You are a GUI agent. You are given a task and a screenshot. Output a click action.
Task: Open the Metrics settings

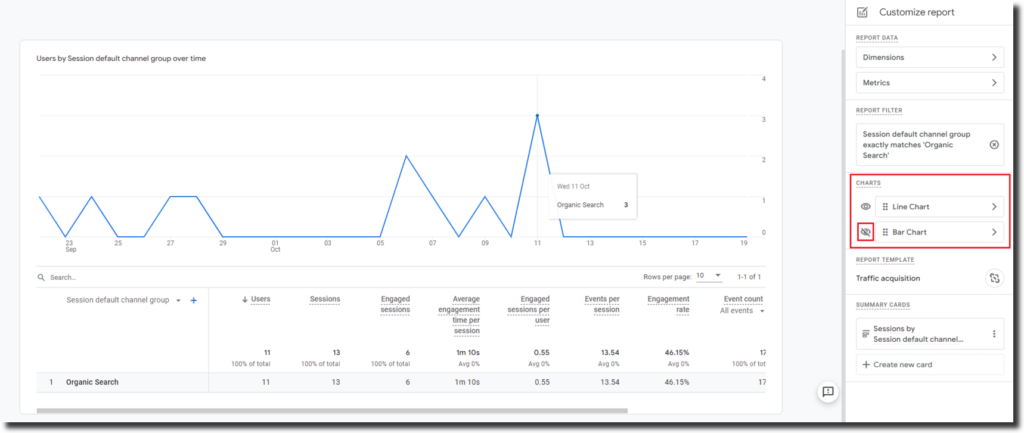pyautogui.click(x=929, y=83)
